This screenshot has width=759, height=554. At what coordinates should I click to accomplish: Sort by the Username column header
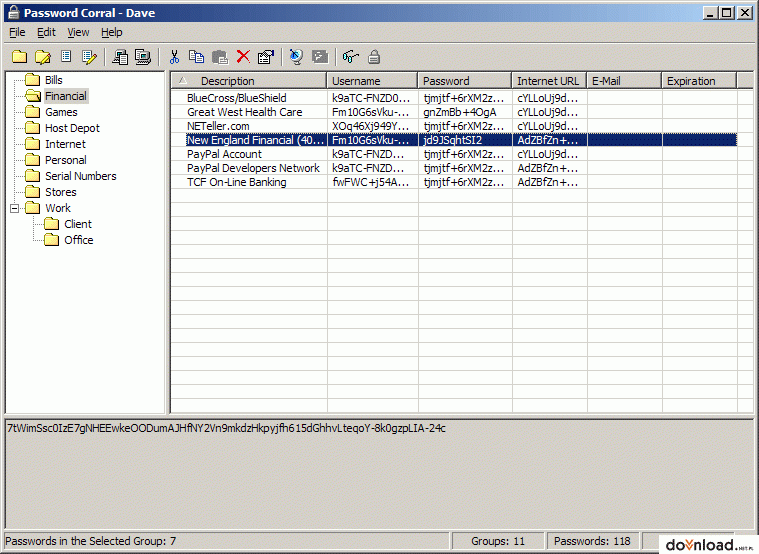(372, 81)
